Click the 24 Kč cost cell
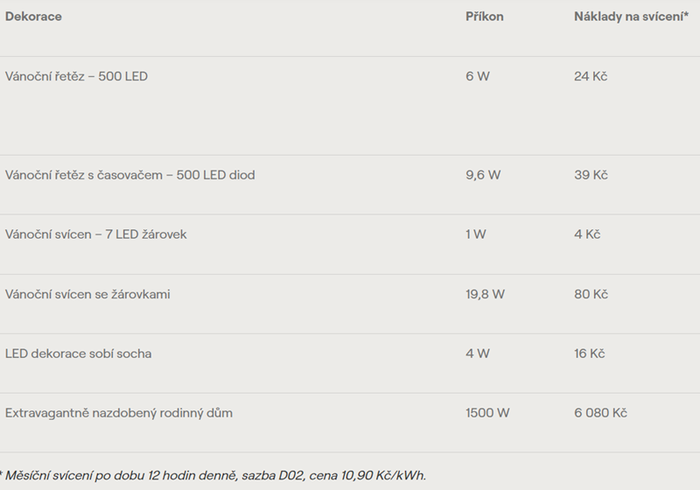 tap(590, 76)
